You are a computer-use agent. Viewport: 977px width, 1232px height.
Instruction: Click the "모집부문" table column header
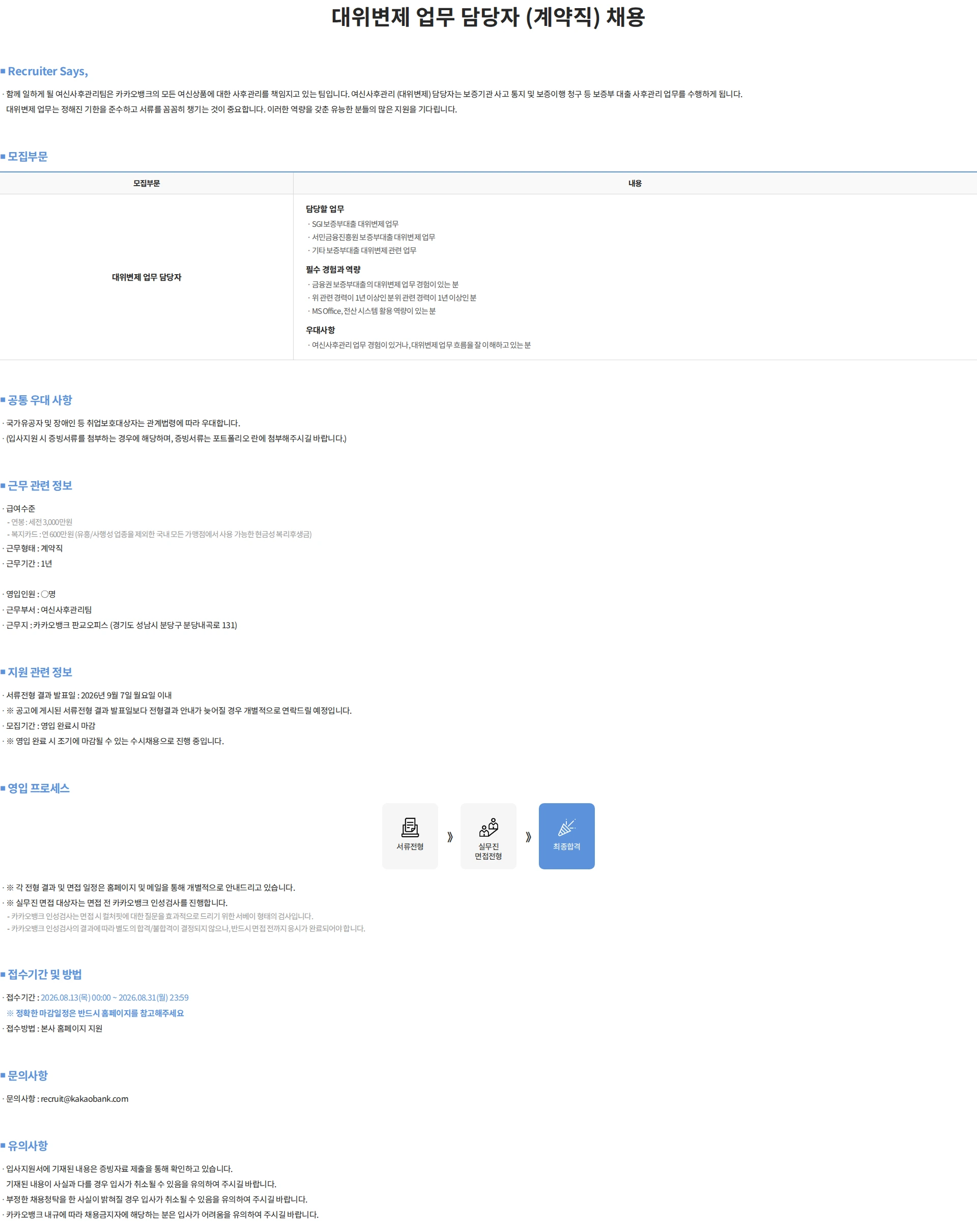coord(147,184)
